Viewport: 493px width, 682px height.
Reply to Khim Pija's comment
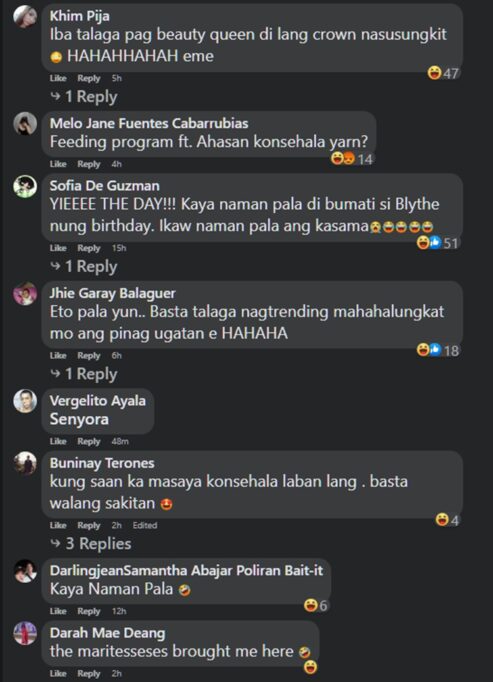[x=89, y=78]
